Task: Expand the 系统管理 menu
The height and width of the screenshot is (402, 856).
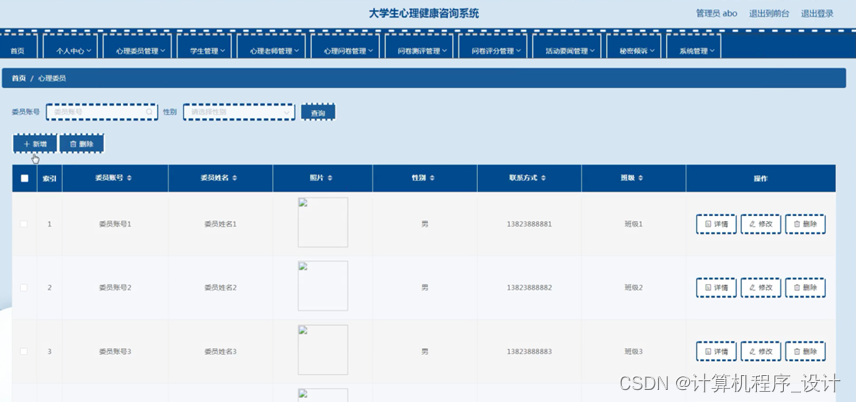Action: coord(693,47)
